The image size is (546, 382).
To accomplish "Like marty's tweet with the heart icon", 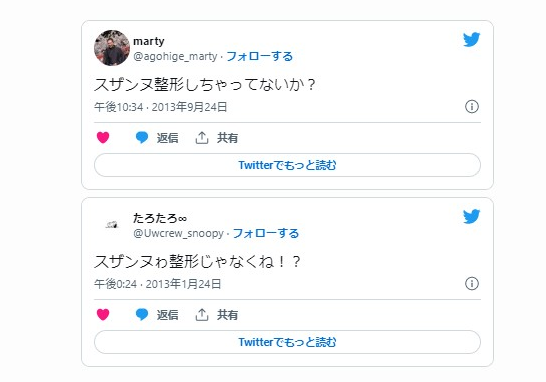I will pos(103,138).
